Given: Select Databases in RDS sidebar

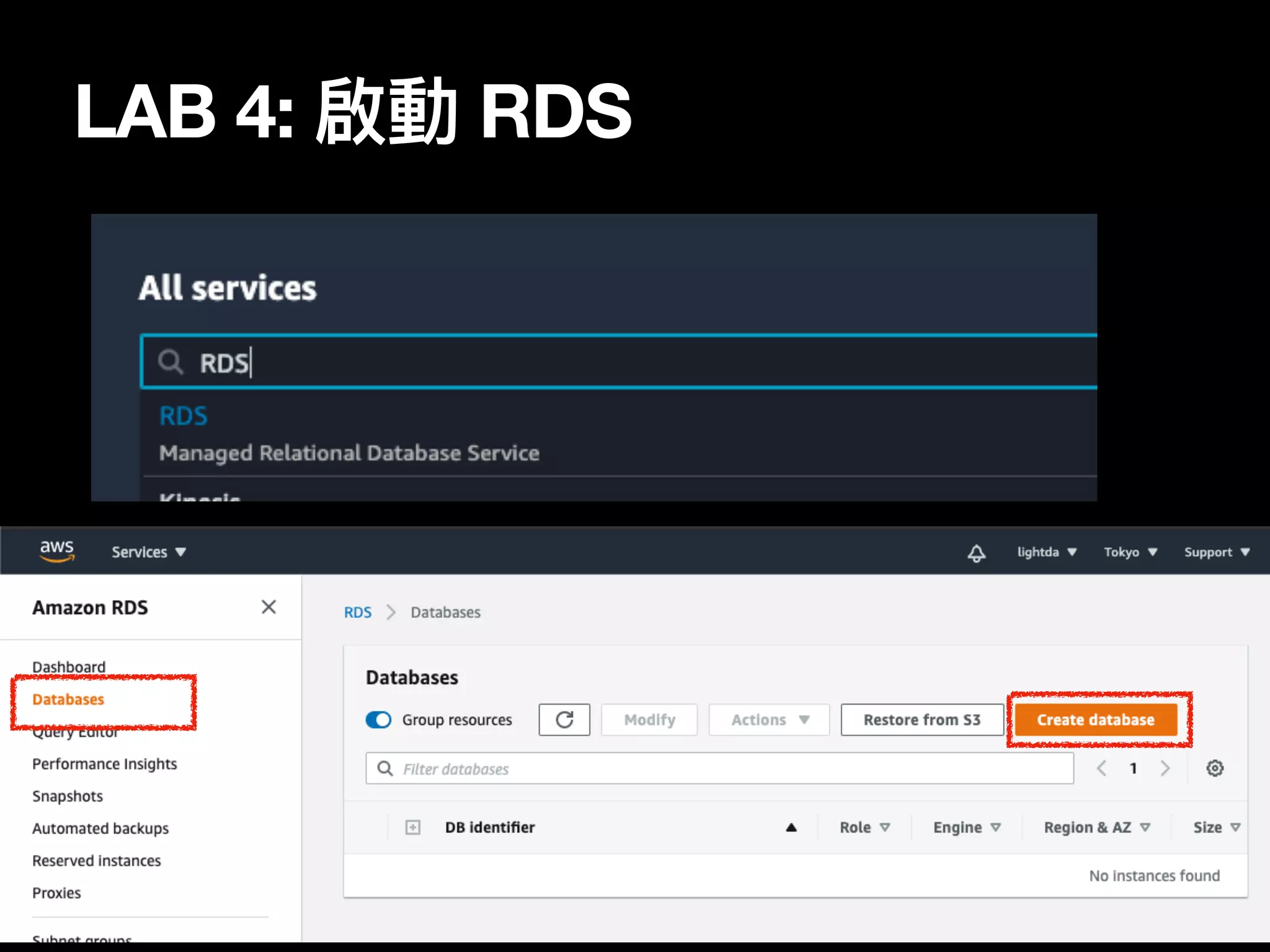Looking at the screenshot, I should [x=68, y=699].
